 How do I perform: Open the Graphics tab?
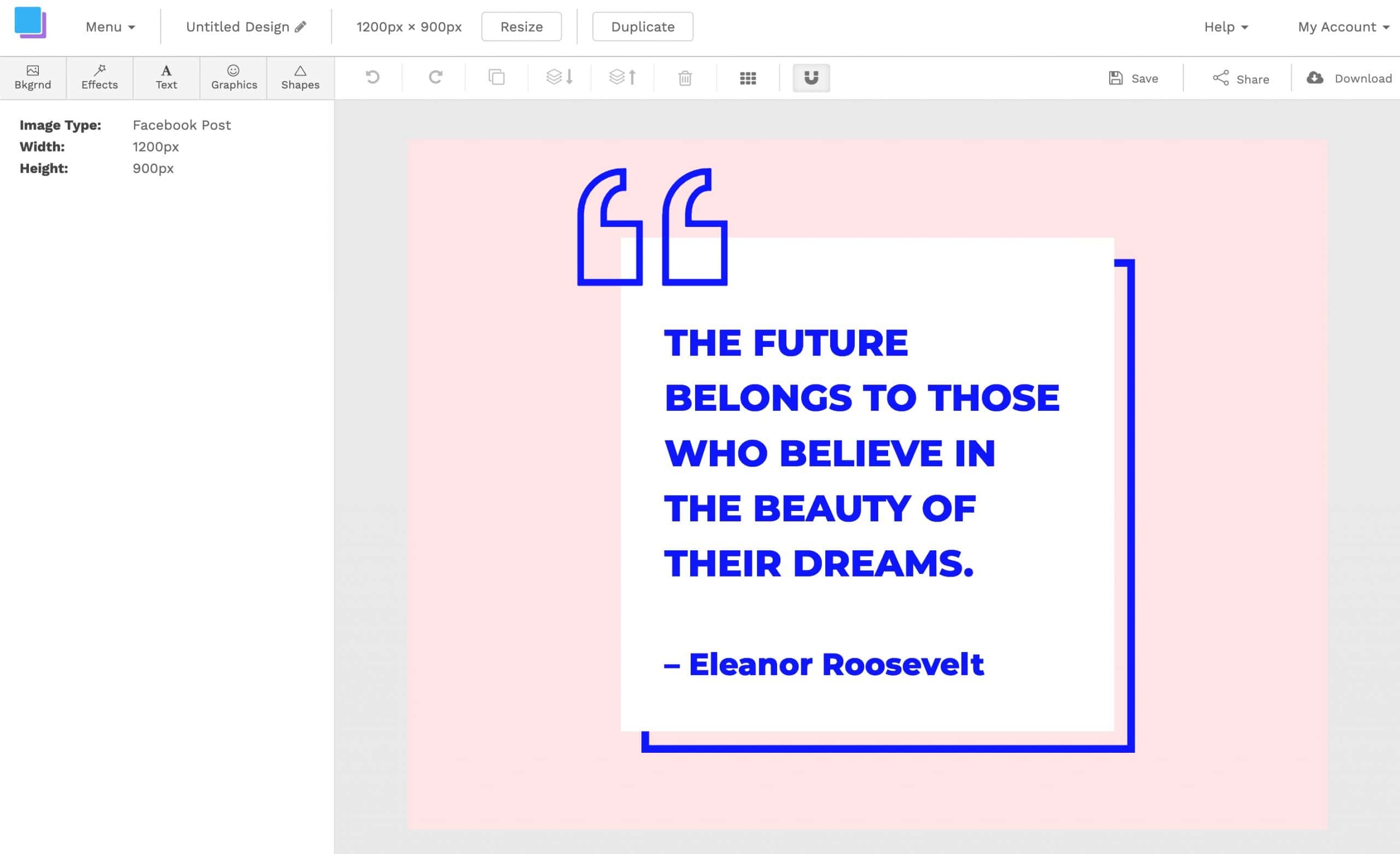(234, 78)
